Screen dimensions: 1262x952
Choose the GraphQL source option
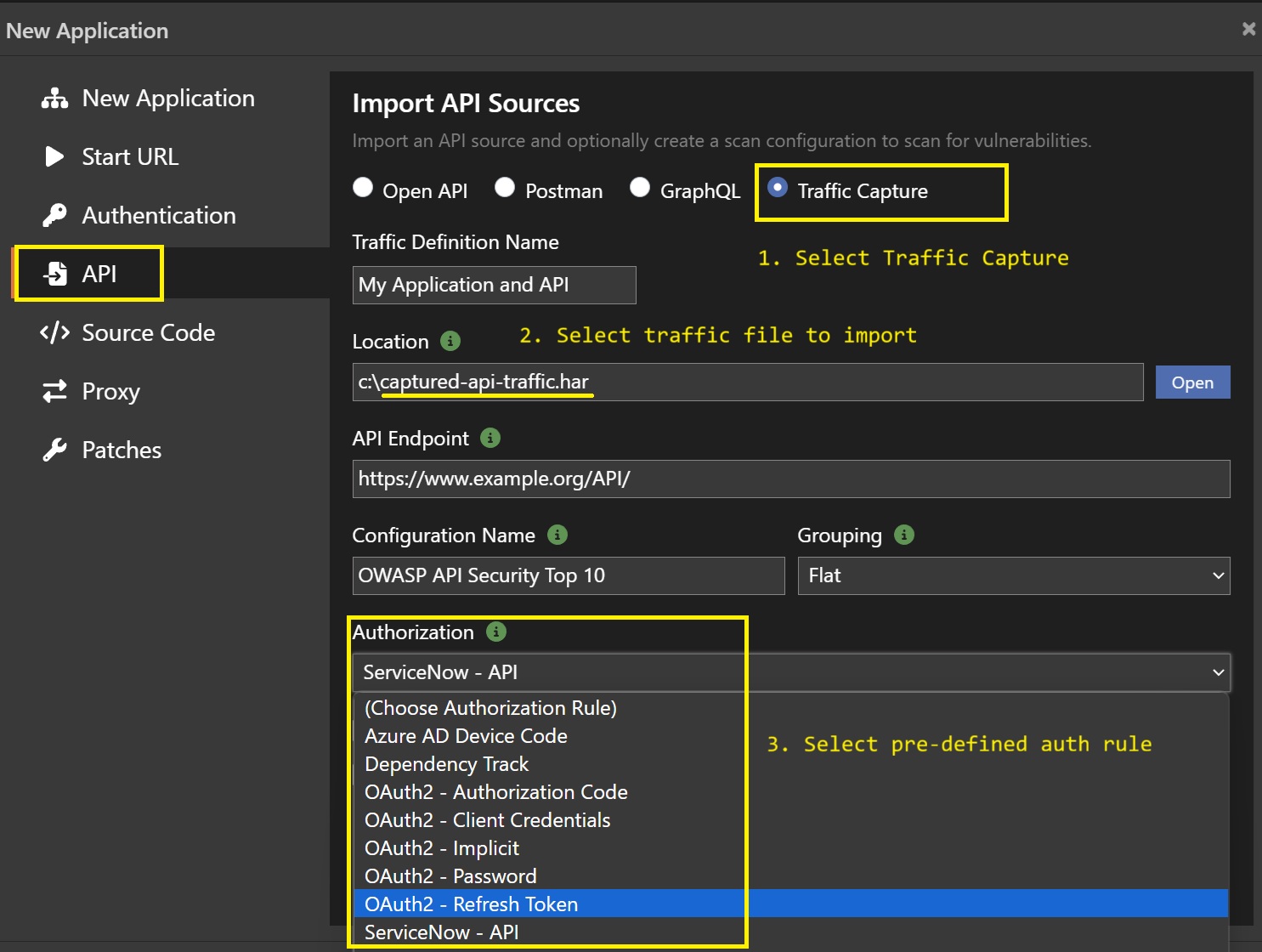point(640,188)
